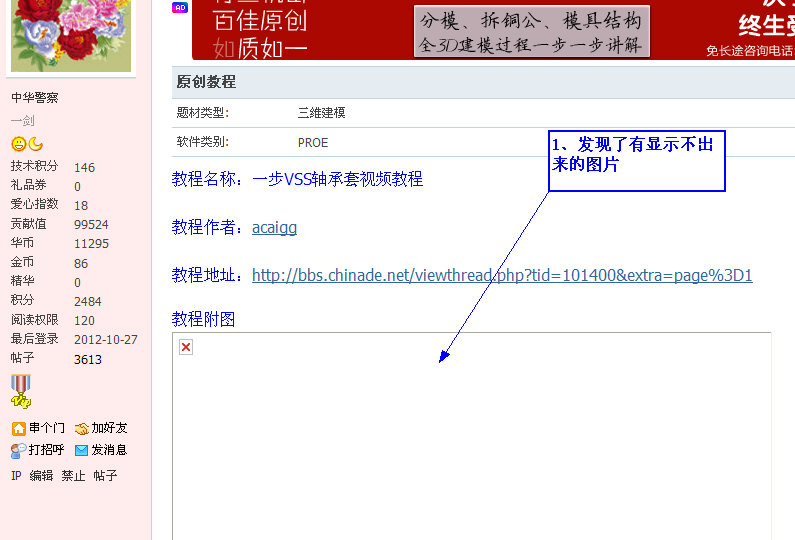Click the 三维建模 value
This screenshot has height=540, width=795.
click(x=321, y=113)
